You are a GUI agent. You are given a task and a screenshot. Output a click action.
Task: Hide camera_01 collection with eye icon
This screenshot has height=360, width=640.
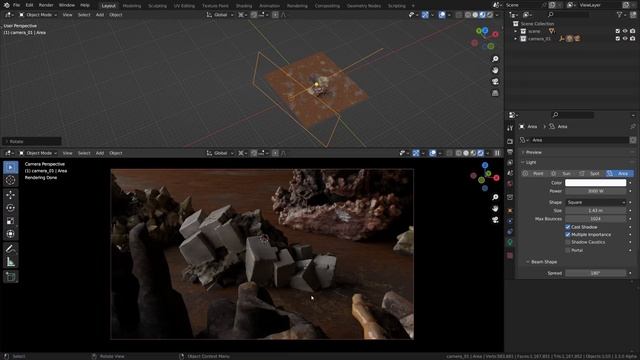(x=625, y=39)
